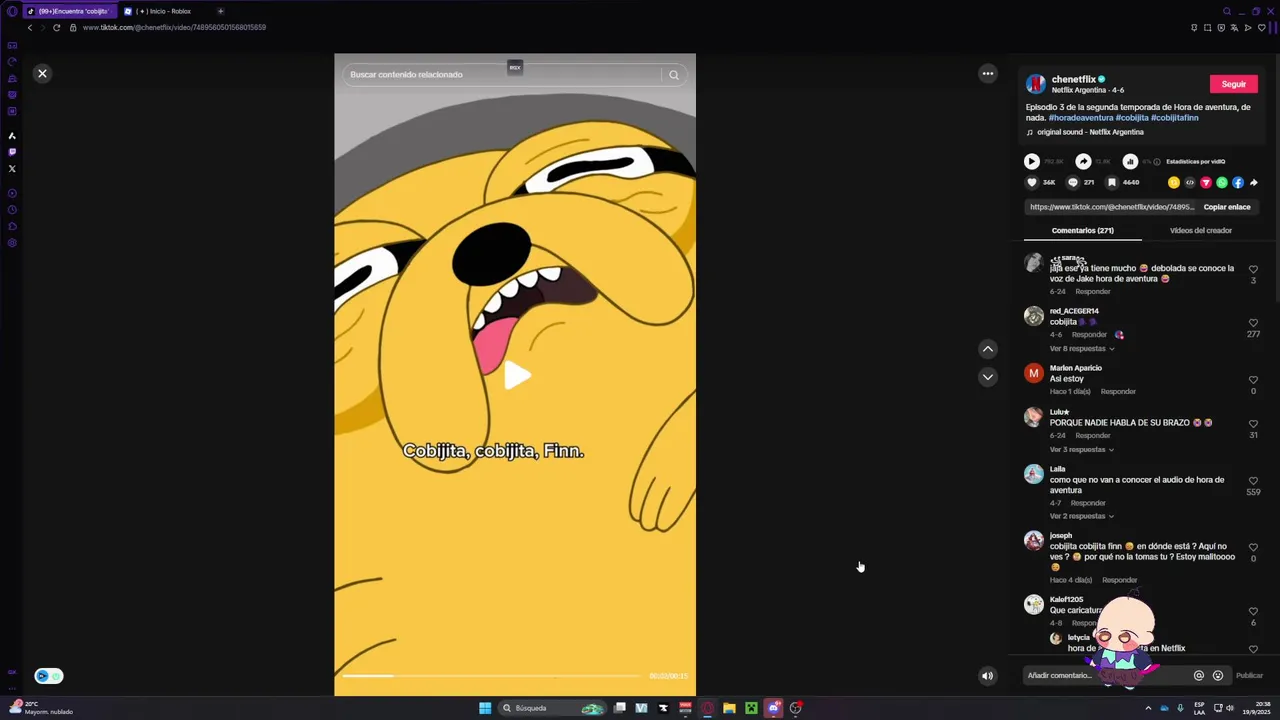This screenshot has height=720, width=1280.
Task: Reply to Marlen Aparicio's comment
Action: click(1118, 392)
